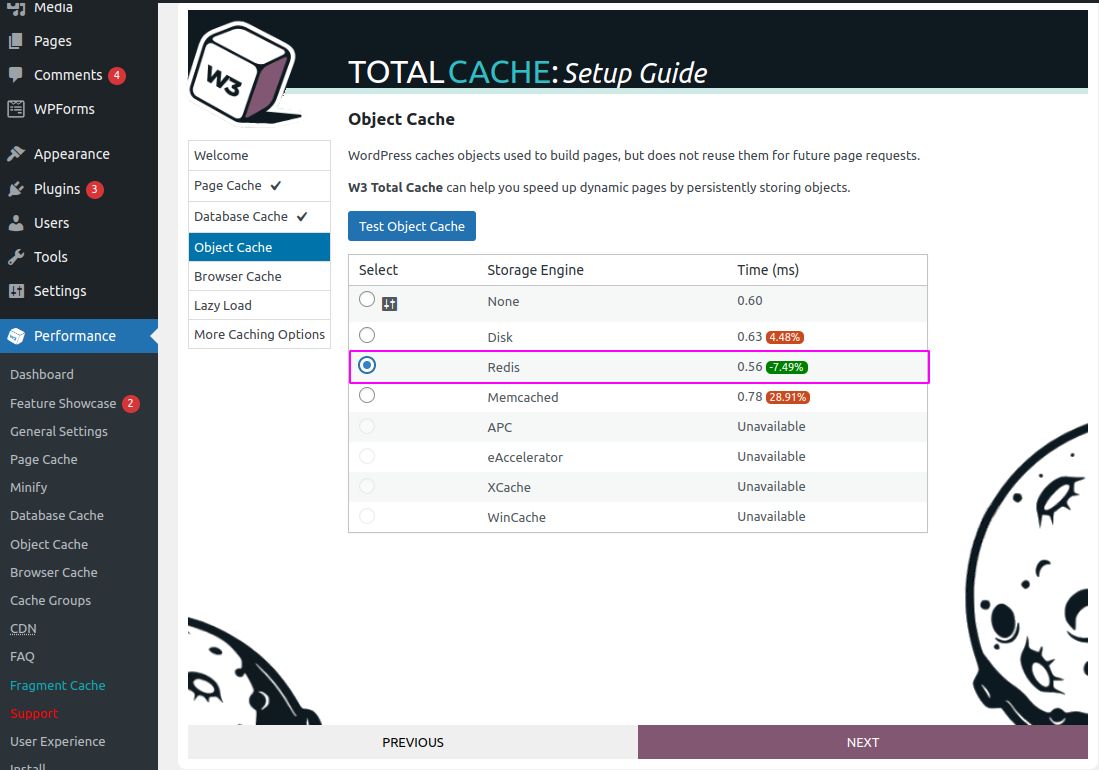Click the Plugins plug icon

pyautogui.click(x=16, y=189)
